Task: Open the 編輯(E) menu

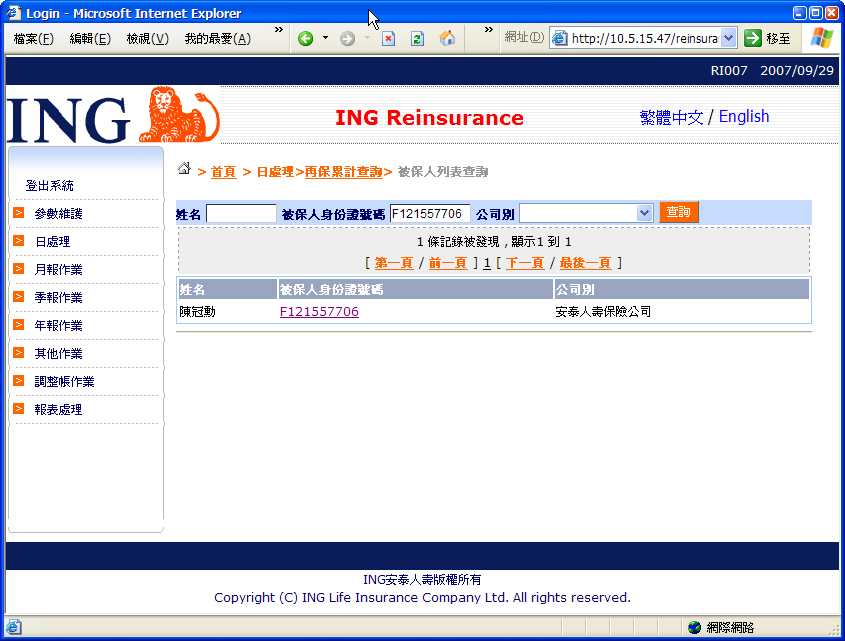Action: tap(90, 39)
